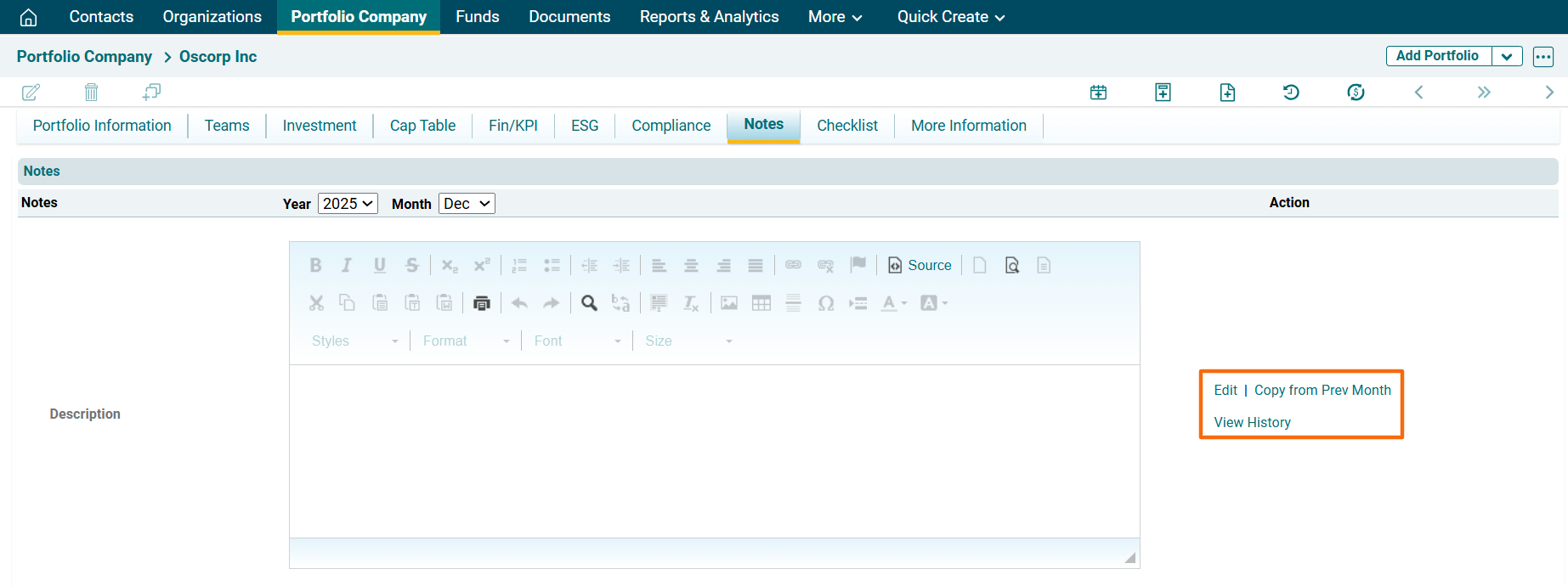
Task: Open the text color picker in editor
Action: (893, 303)
